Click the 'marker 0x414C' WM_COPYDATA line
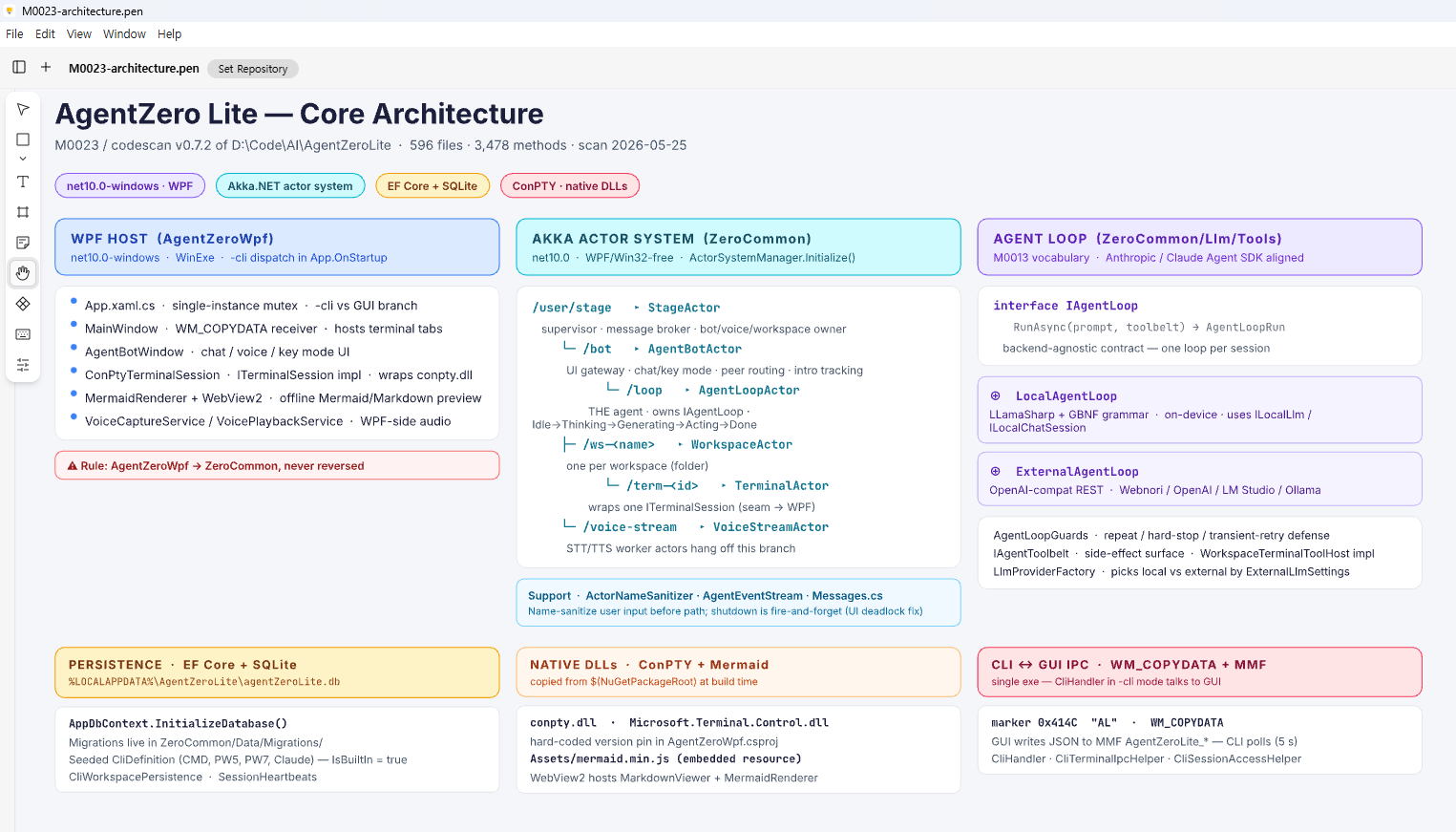1456x832 pixels. (1108, 722)
